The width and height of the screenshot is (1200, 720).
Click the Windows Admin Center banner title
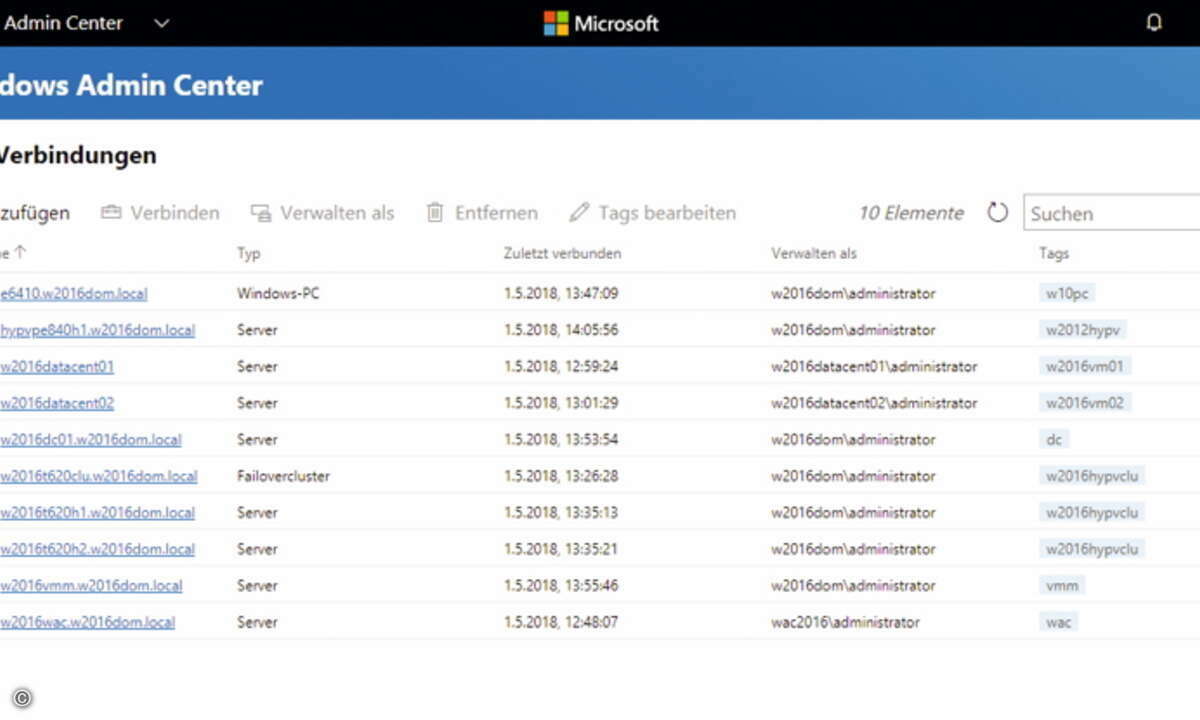(x=131, y=85)
